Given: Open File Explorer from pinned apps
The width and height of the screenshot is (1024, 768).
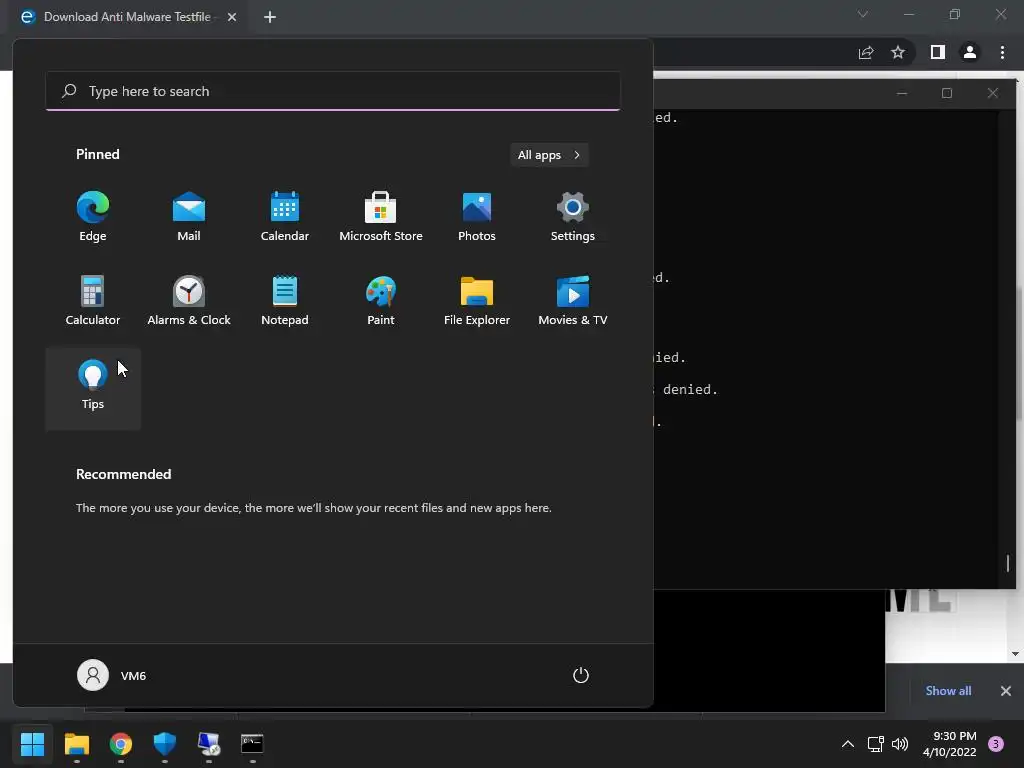Looking at the screenshot, I should 477,301.
